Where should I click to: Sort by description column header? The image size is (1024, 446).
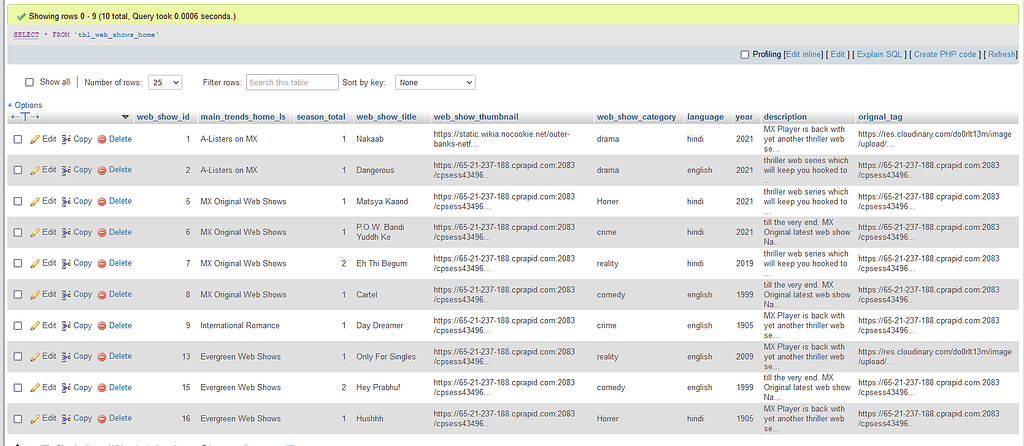click(785, 117)
